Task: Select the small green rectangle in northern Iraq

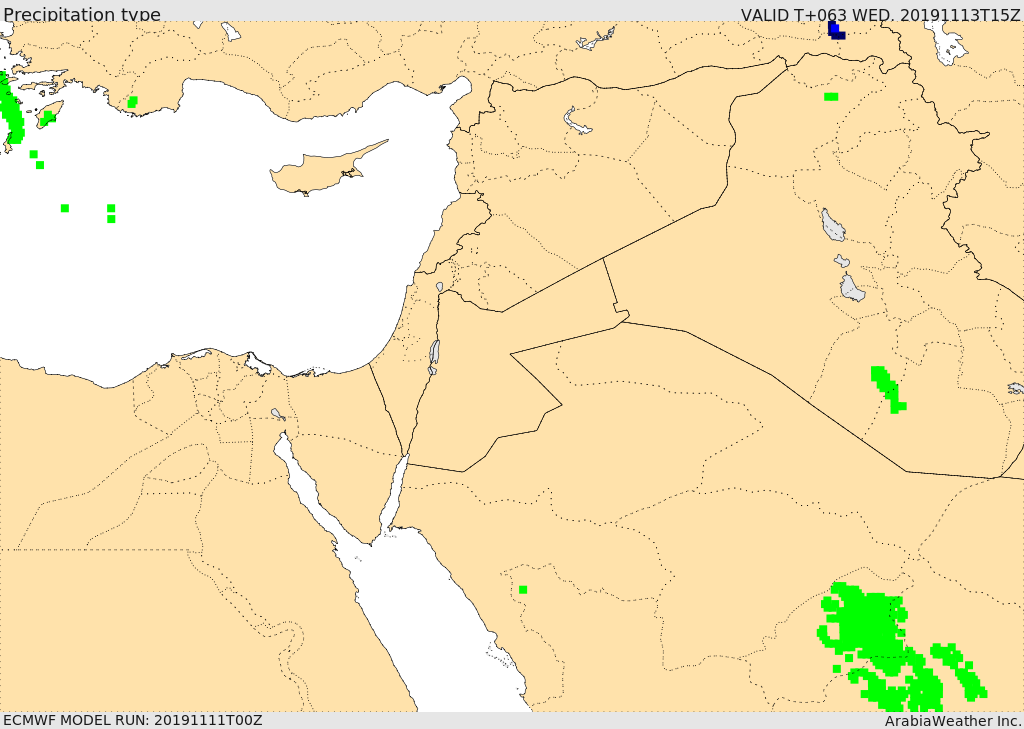Action: click(x=831, y=97)
